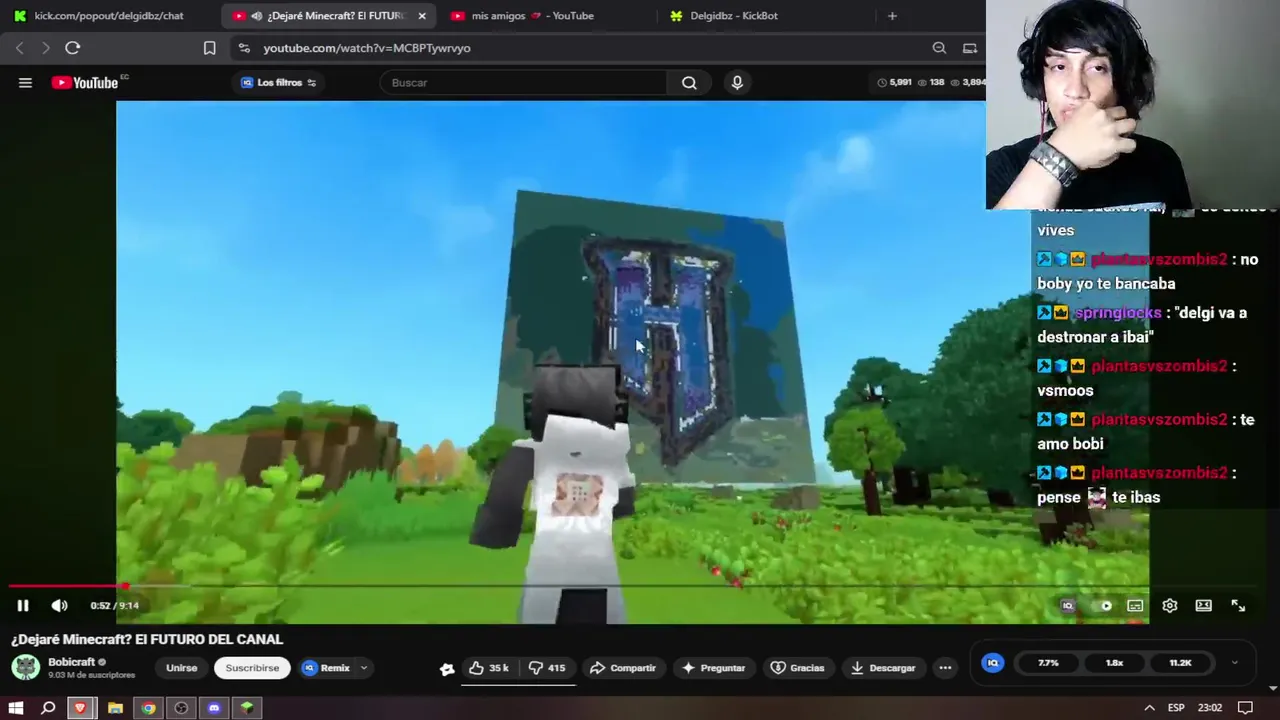This screenshot has width=1280, height=720.
Task: Bookmark this page
Action: [209, 48]
